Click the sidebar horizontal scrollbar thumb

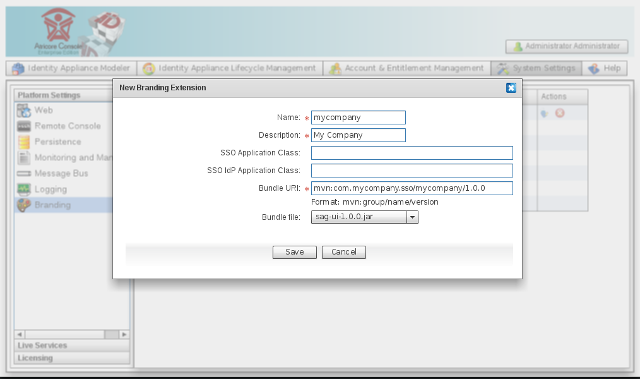[x=111, y=335]
